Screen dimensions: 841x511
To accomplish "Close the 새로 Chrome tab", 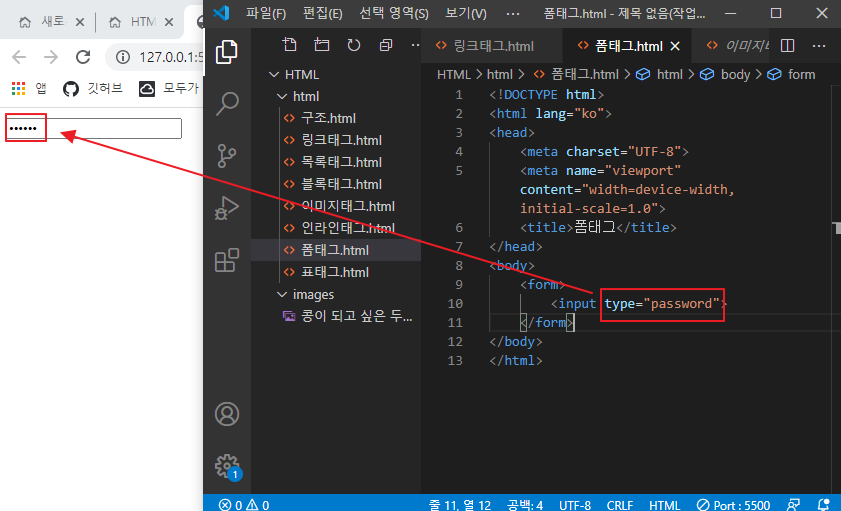I will click(x=80, y=22).
